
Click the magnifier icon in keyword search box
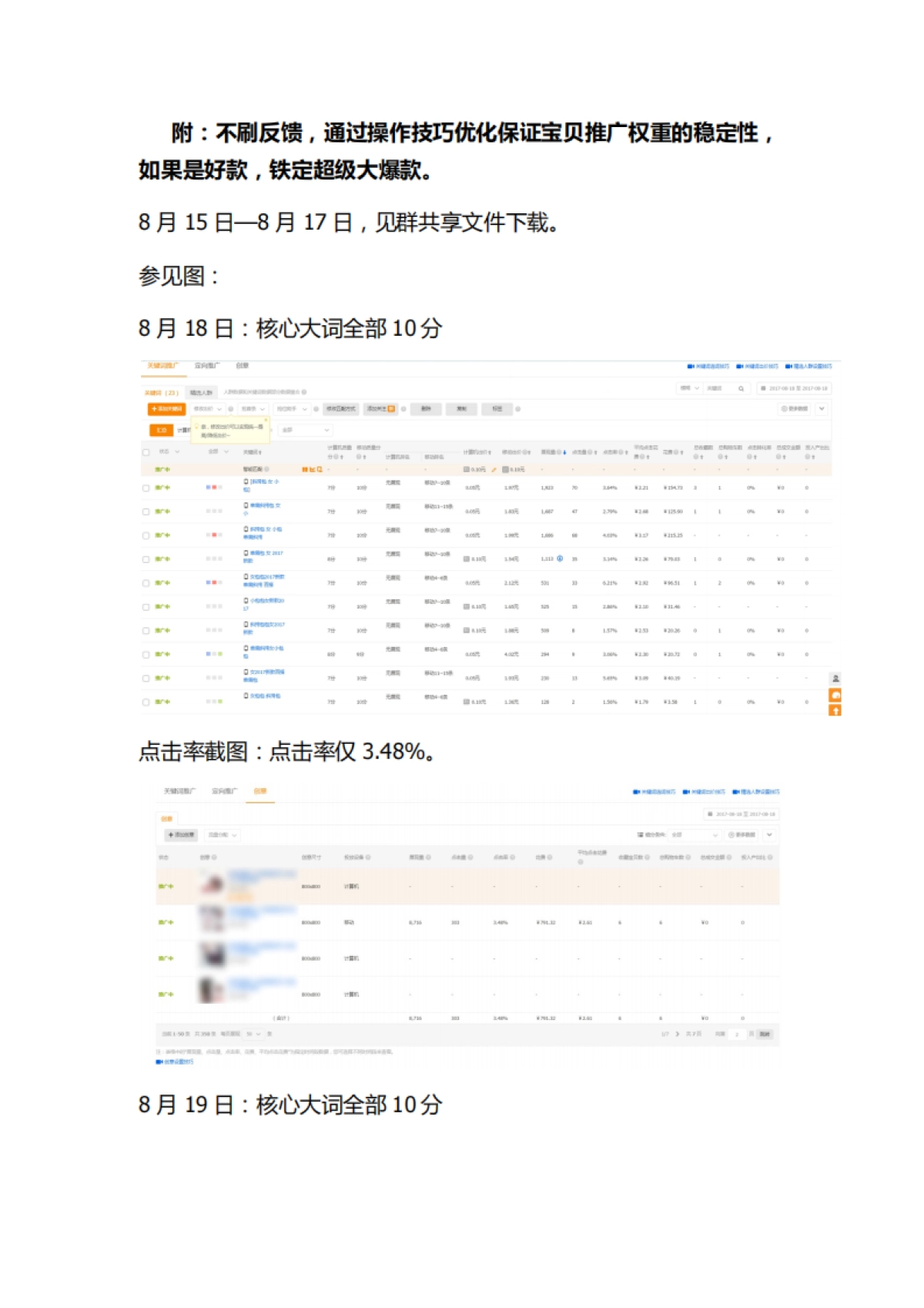tap(741, 388)
